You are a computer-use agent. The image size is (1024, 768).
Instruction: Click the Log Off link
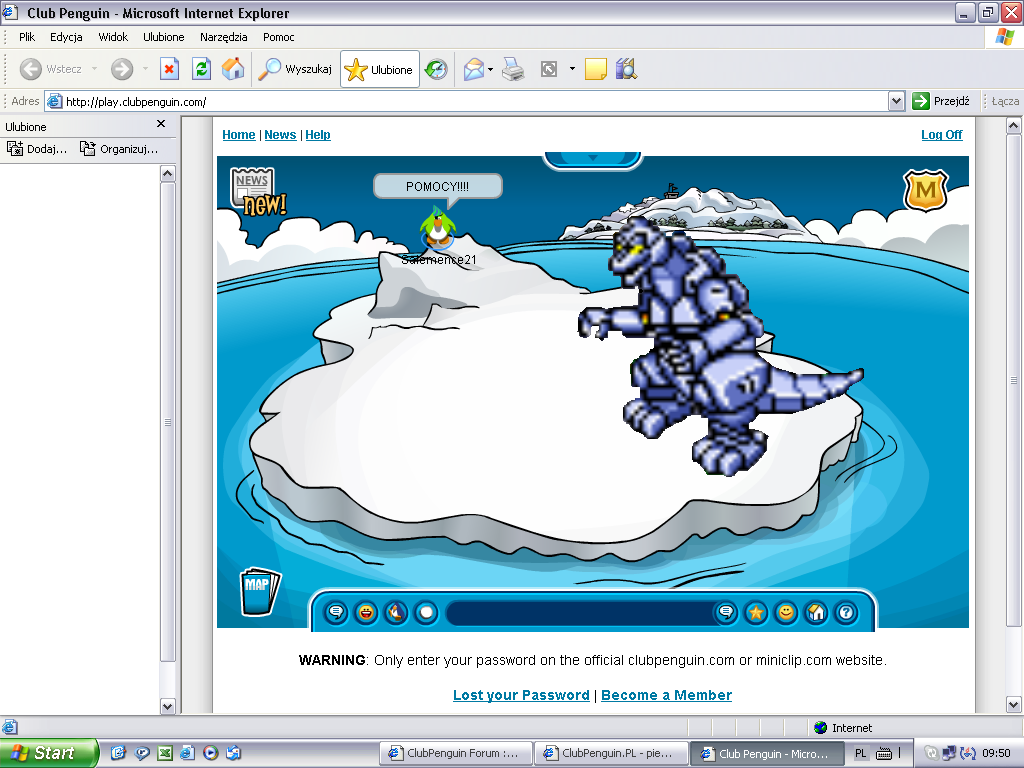pos(942,135)
